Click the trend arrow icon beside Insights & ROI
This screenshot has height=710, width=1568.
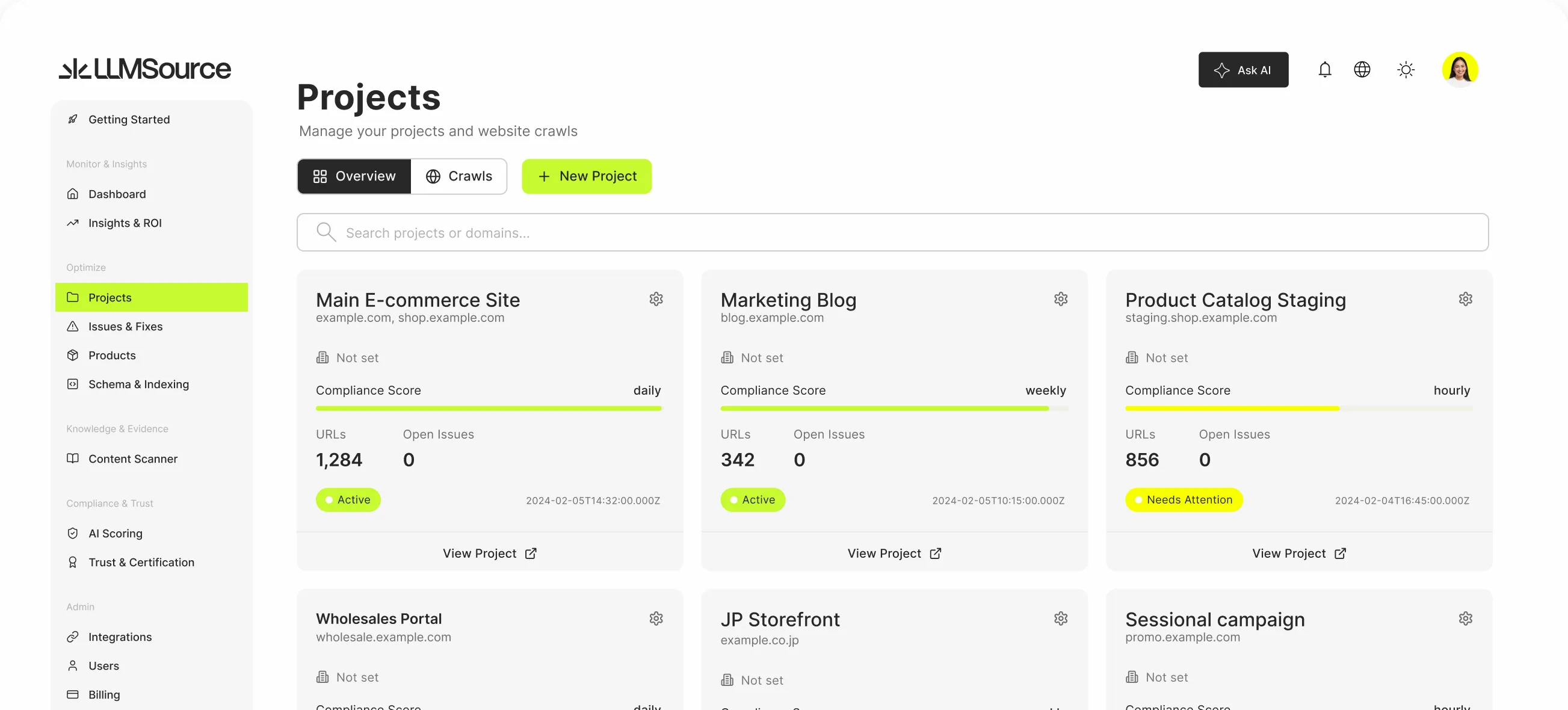(72, 223)
